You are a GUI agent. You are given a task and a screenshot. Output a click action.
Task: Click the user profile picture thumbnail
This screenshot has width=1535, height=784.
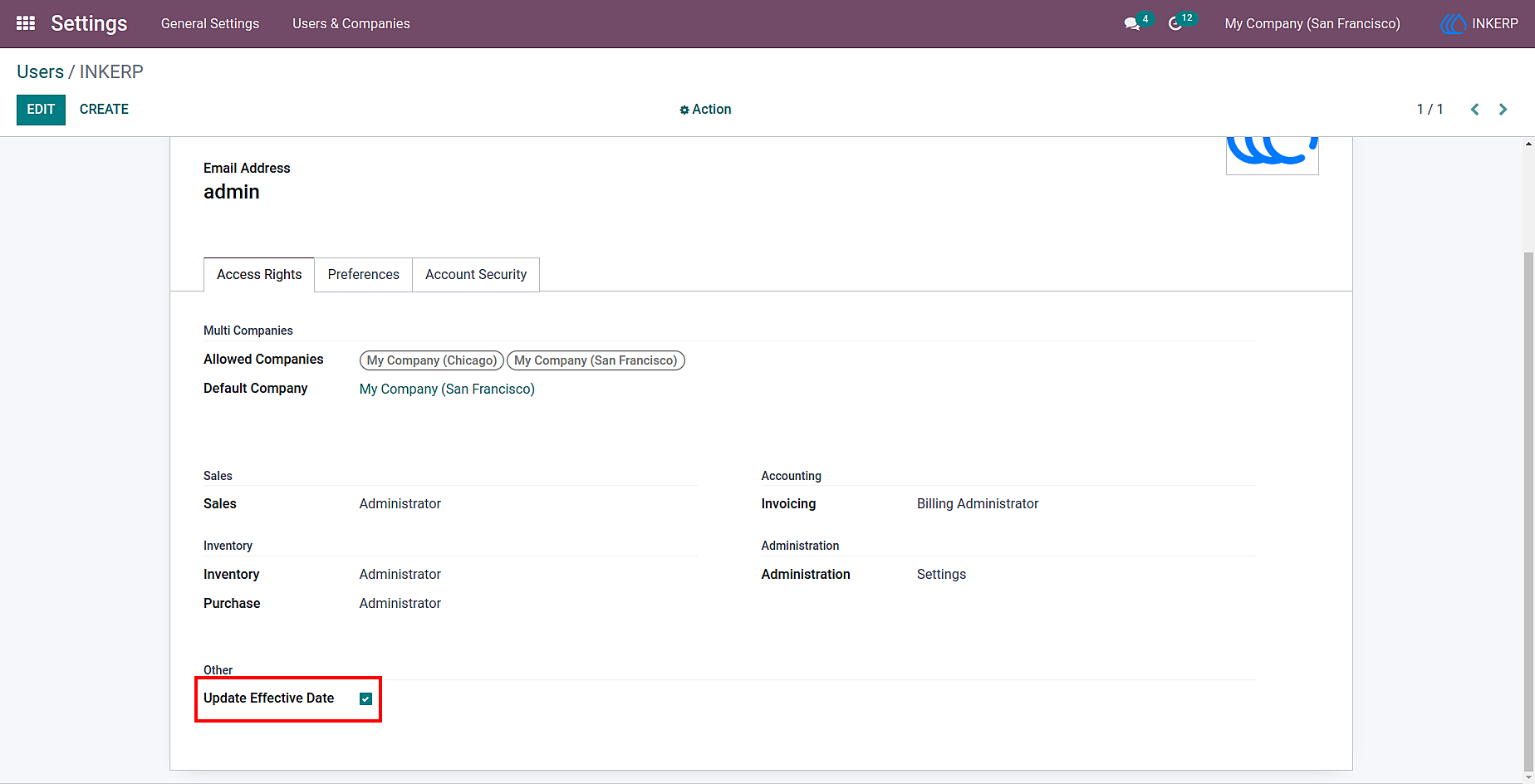[1273, 155]
